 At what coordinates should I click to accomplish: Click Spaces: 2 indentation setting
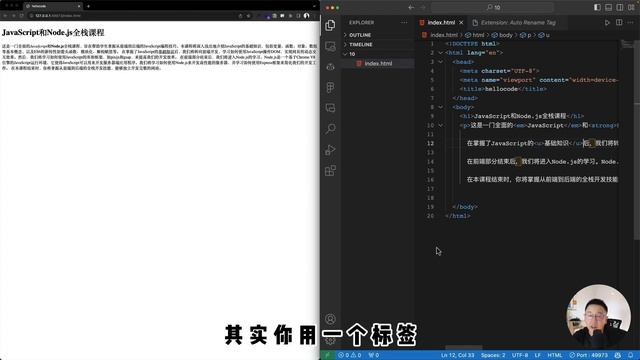click(x=493, y=355)
